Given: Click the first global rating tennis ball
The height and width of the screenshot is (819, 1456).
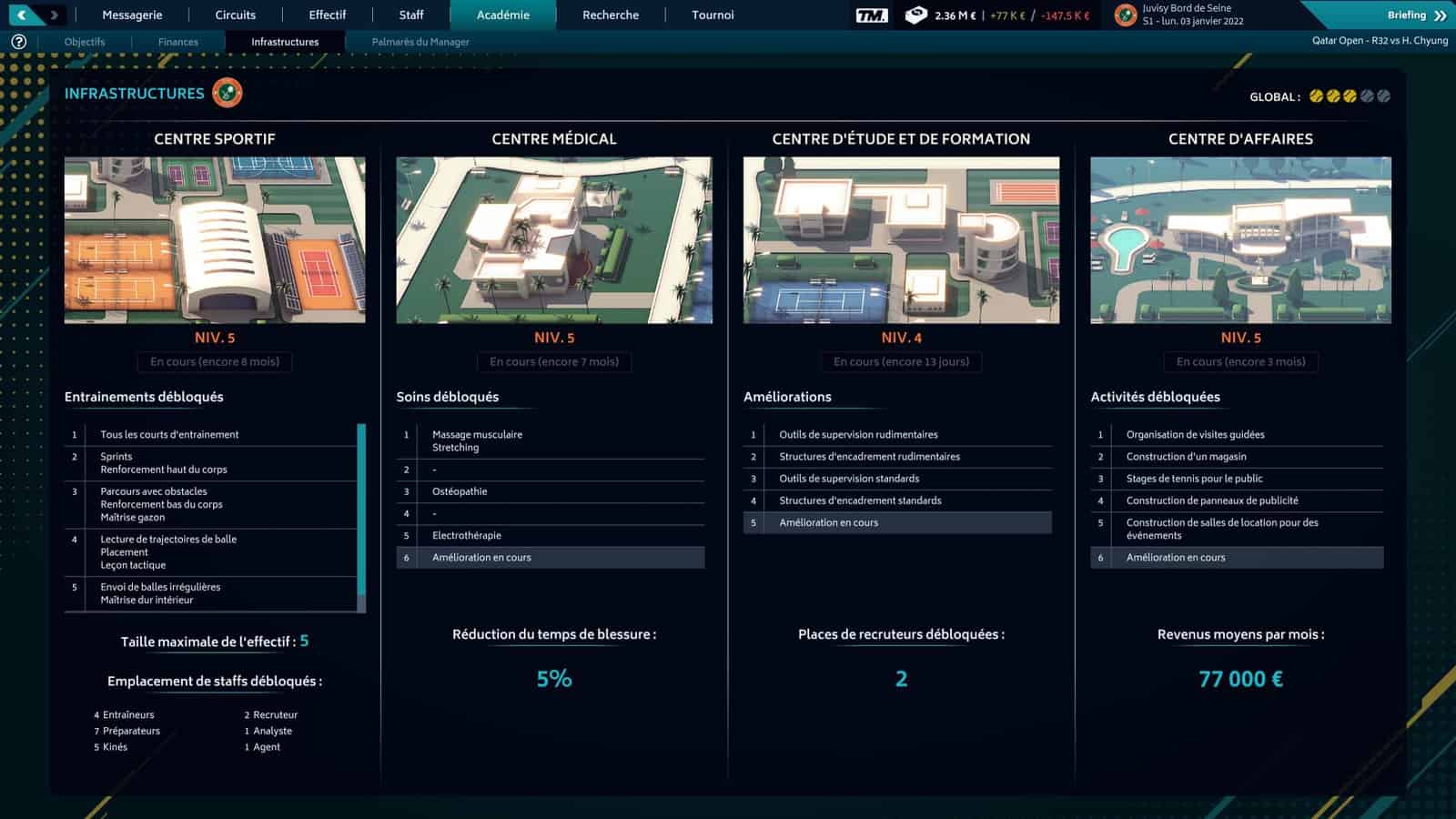Looking at the screenshot, I should coord(1316,96).
